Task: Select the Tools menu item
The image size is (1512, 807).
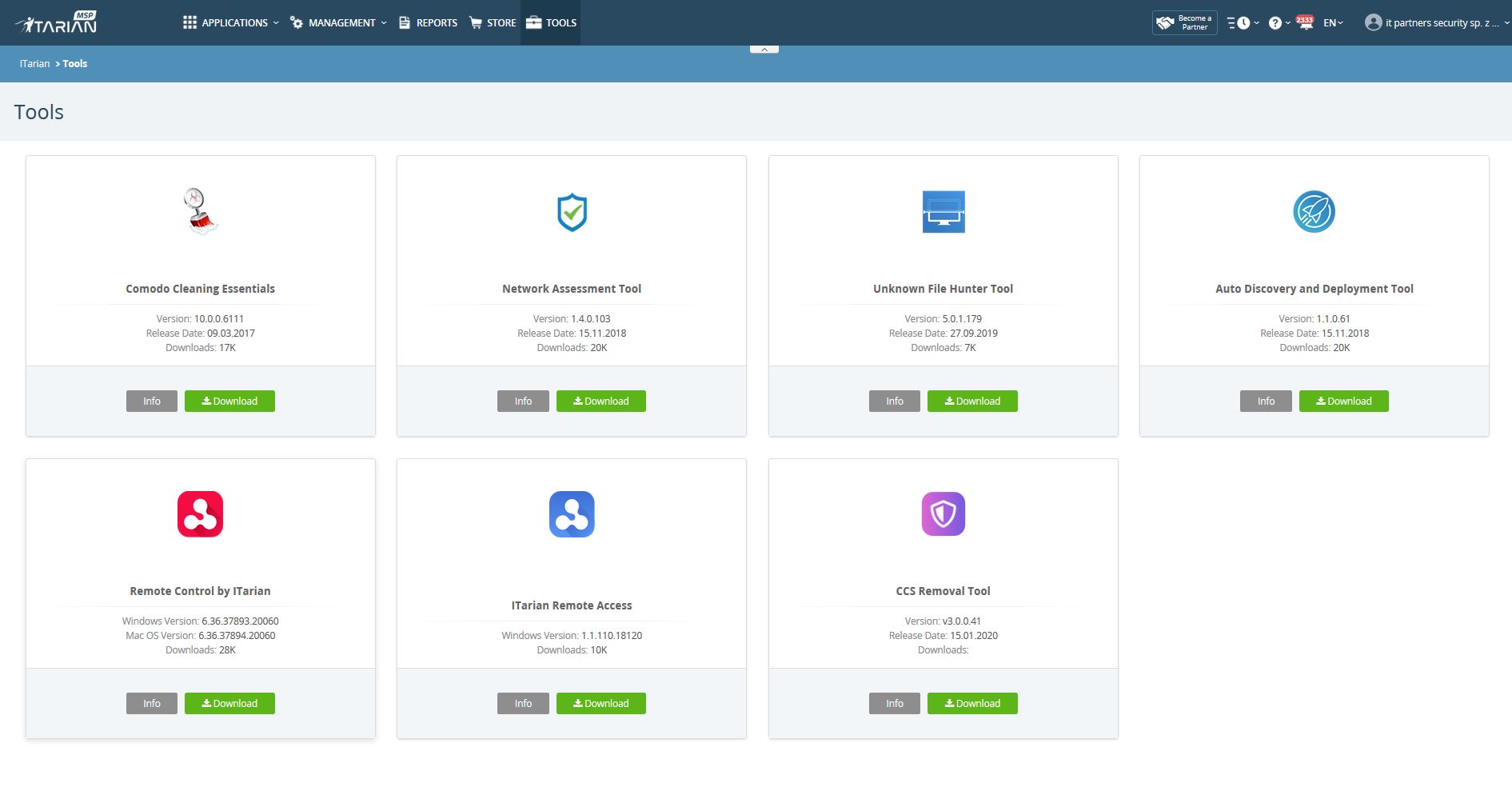Action: point(551,22)
